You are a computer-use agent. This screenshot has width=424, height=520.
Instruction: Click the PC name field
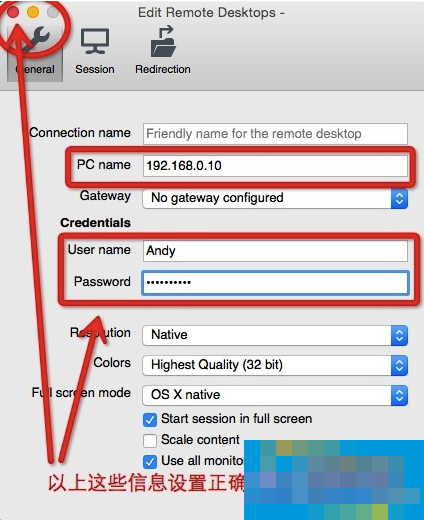click(275, 166)
